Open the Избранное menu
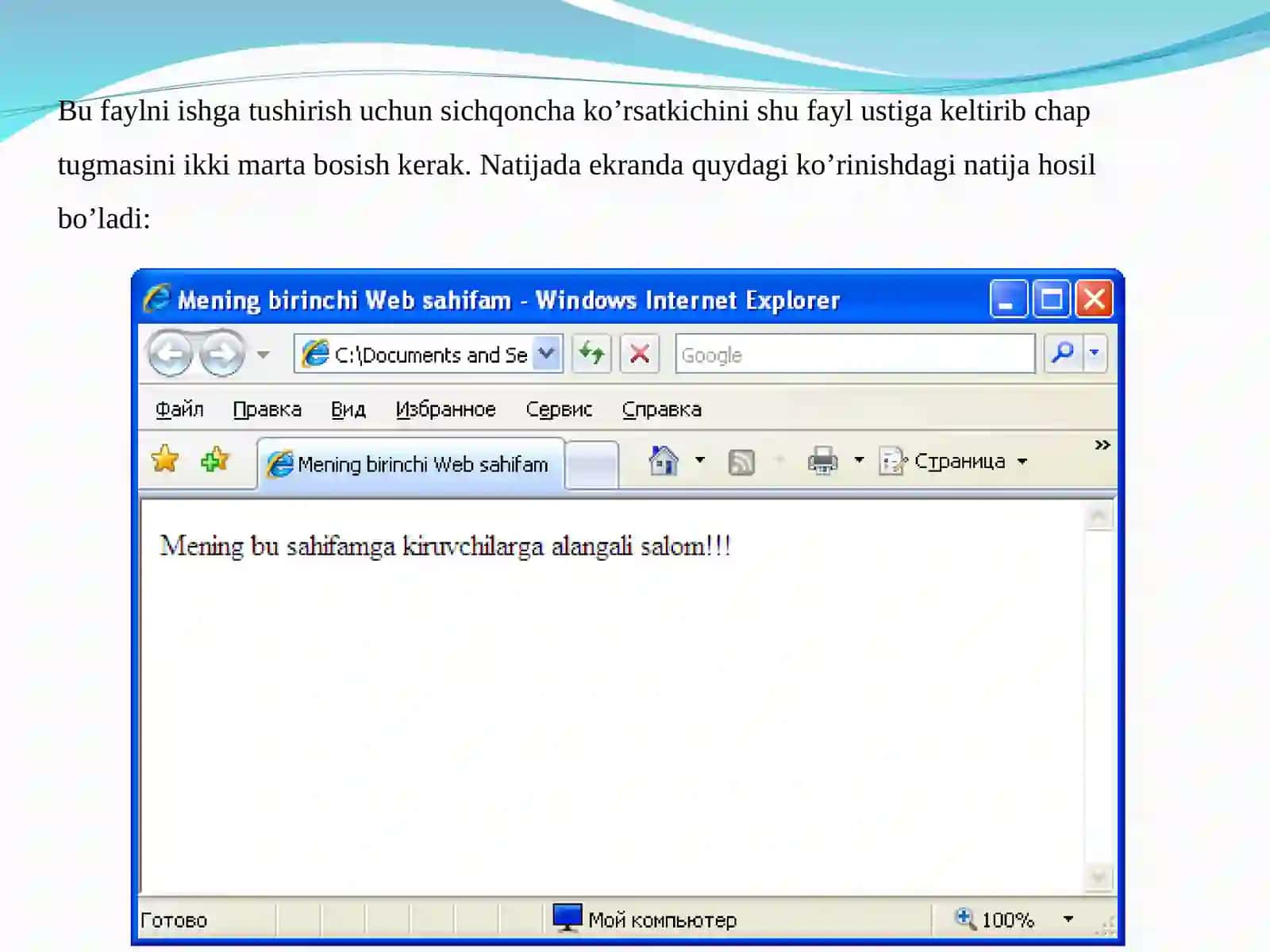This screenshot has height=952, width=1270. [x=445, y=409]
